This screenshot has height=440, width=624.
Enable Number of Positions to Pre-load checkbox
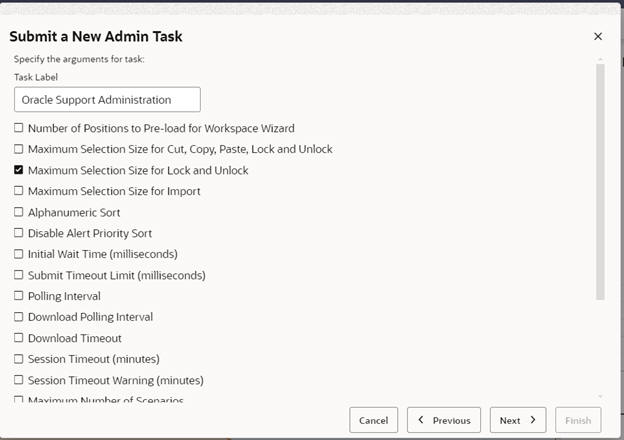pyautogui.click(x=19, y=128)
